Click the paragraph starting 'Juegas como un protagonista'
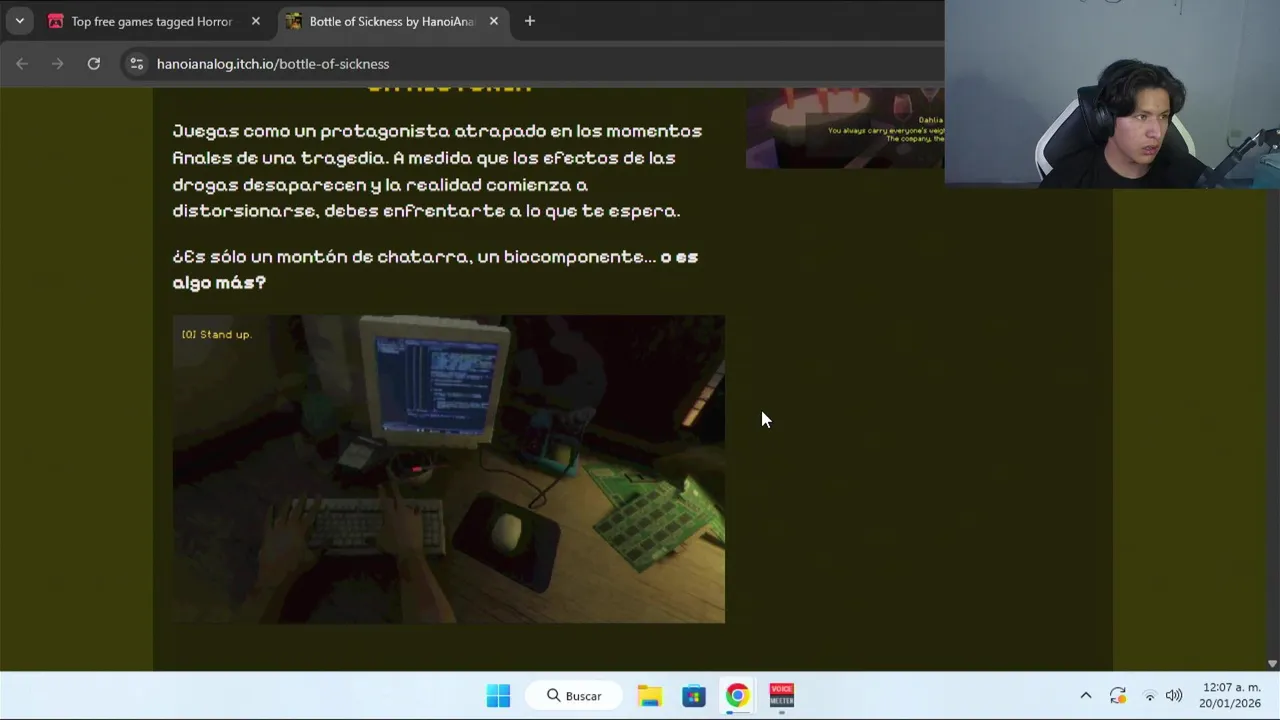 point(437,171)
